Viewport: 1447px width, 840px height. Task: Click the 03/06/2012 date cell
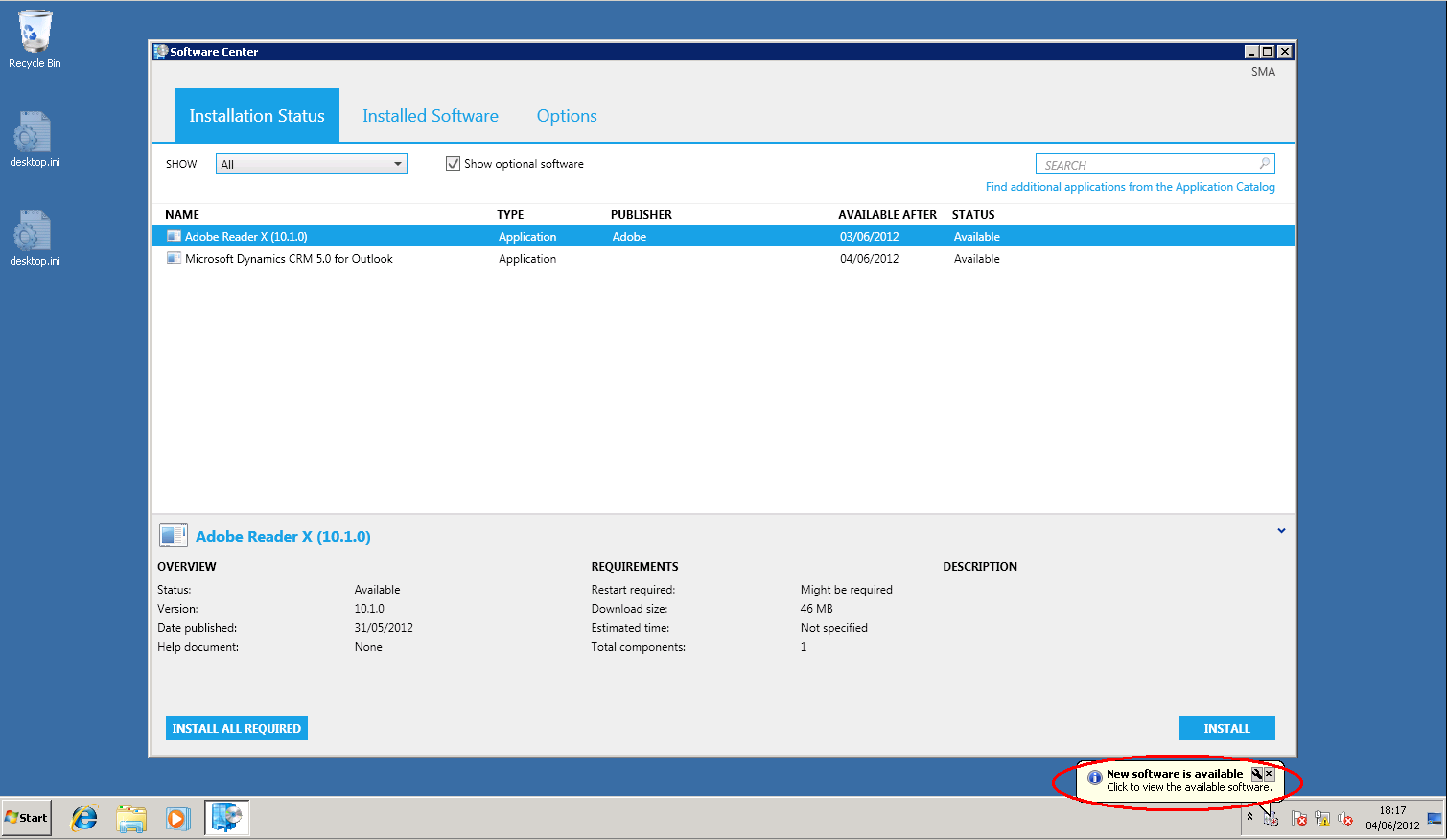pyautogui.click(x=870, y=237)
